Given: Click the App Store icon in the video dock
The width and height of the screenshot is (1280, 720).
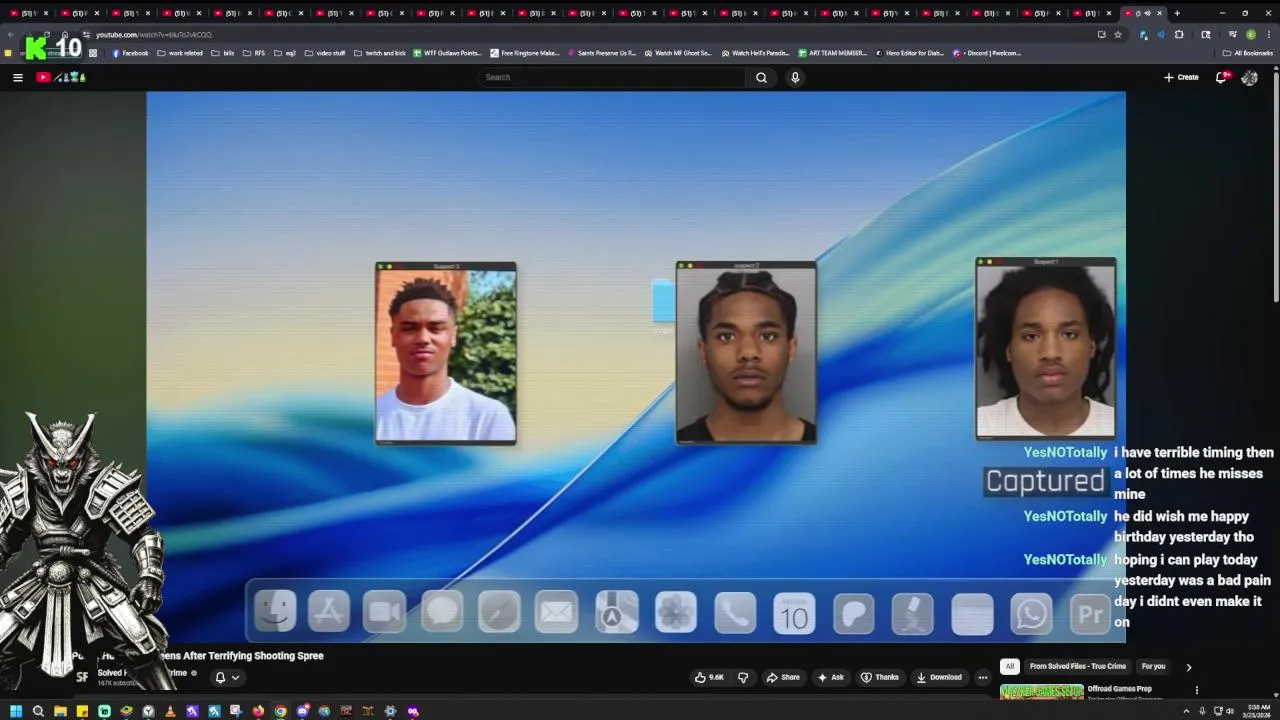Looking at the screenshot, I should click(x=329, y=612).
